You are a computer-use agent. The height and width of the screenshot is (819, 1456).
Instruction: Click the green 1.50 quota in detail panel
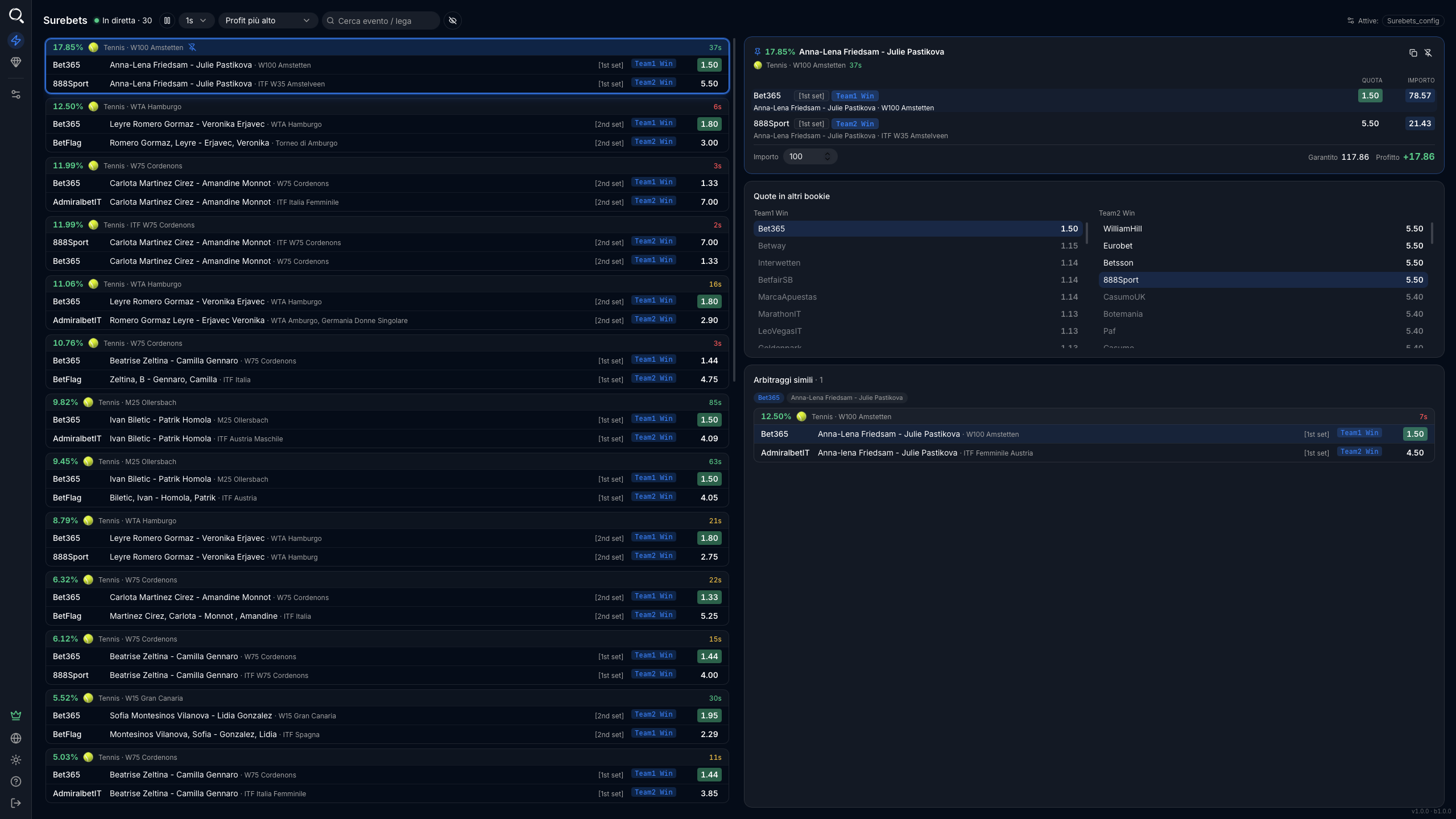point(1370,96)
